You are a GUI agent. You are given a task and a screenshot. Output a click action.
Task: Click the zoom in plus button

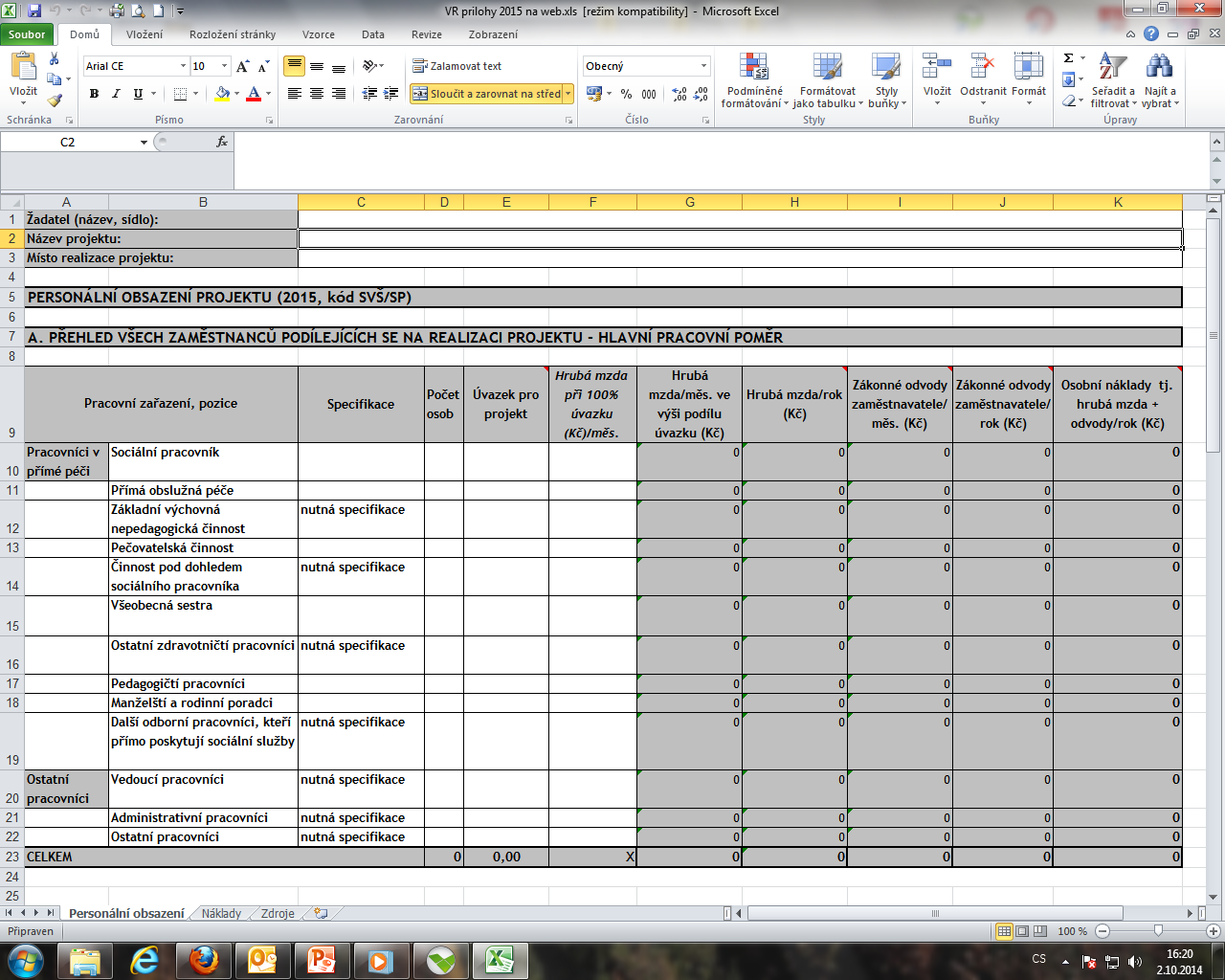[x=1214, y=931]
